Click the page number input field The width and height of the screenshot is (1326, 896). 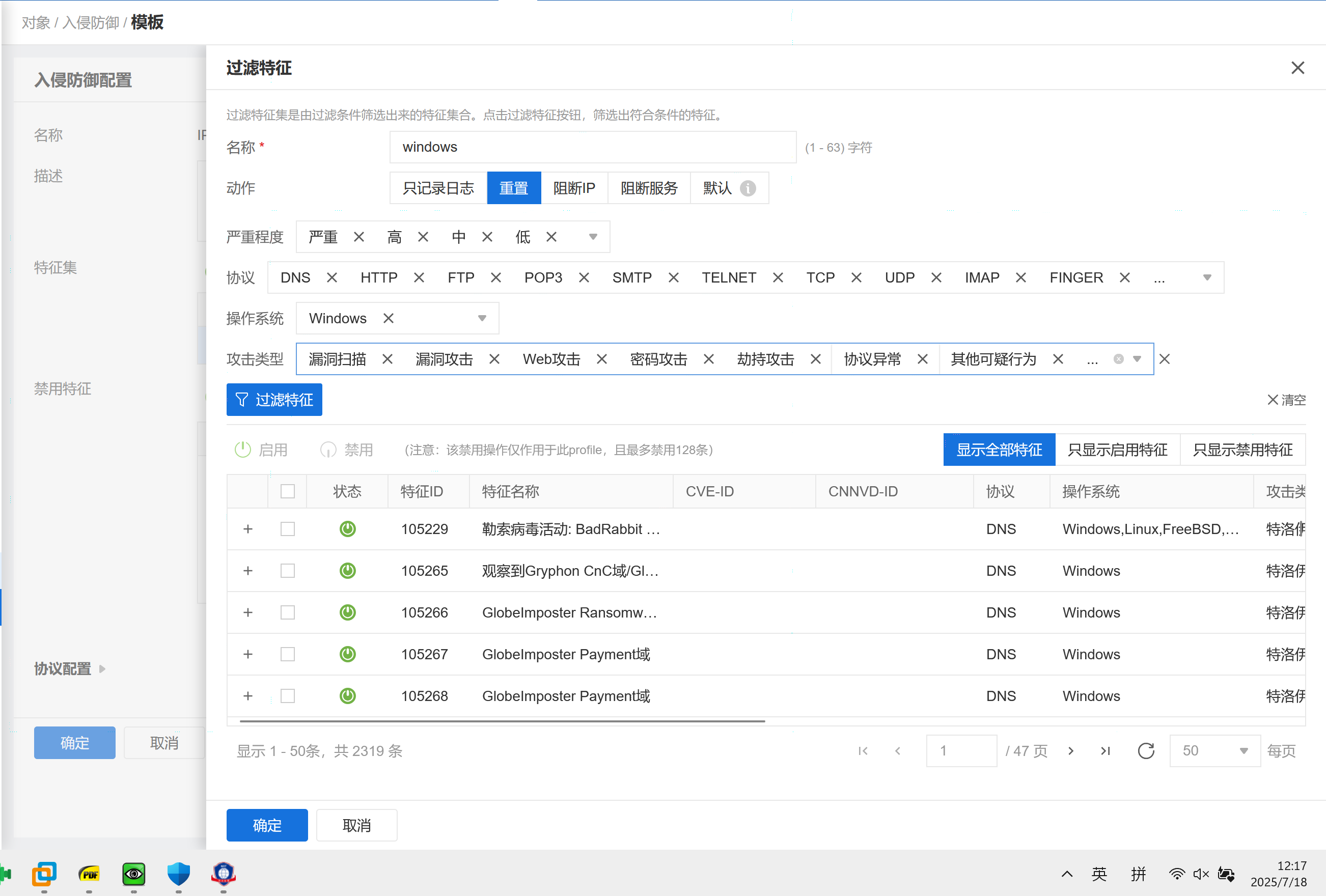pos(961,751)
